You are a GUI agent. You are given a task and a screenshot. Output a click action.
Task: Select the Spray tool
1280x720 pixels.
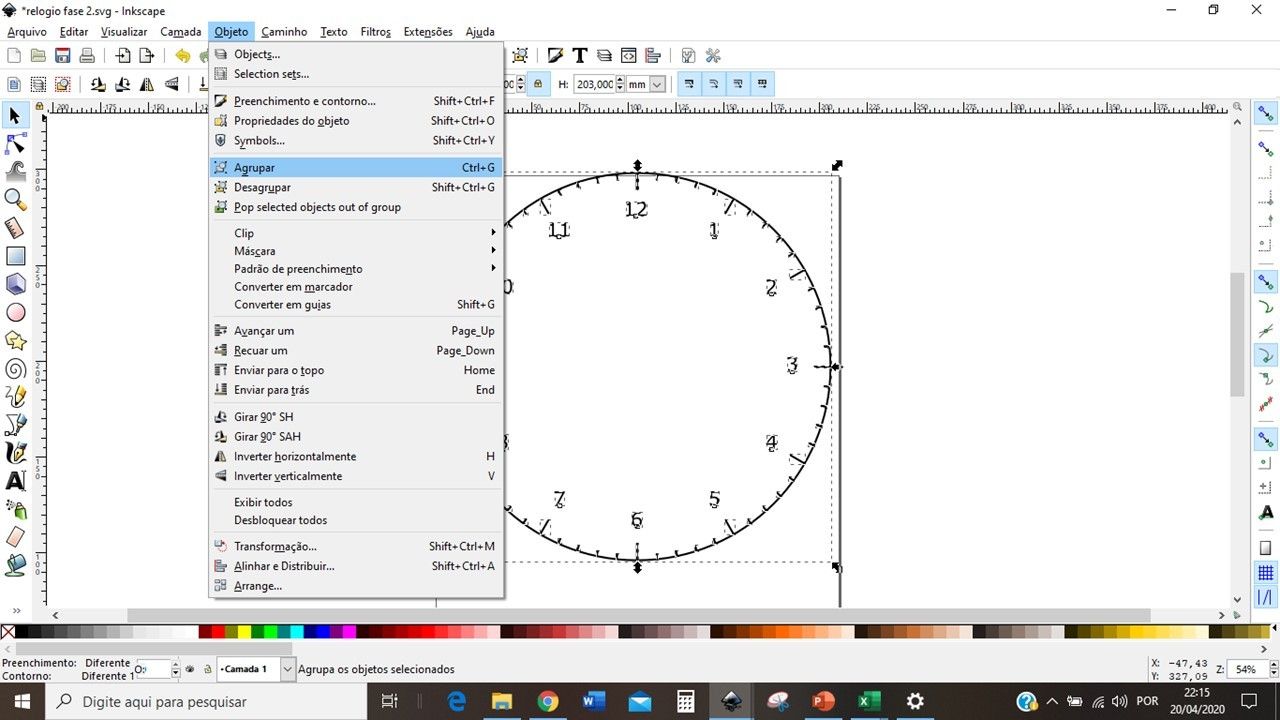tap(15, 509)
